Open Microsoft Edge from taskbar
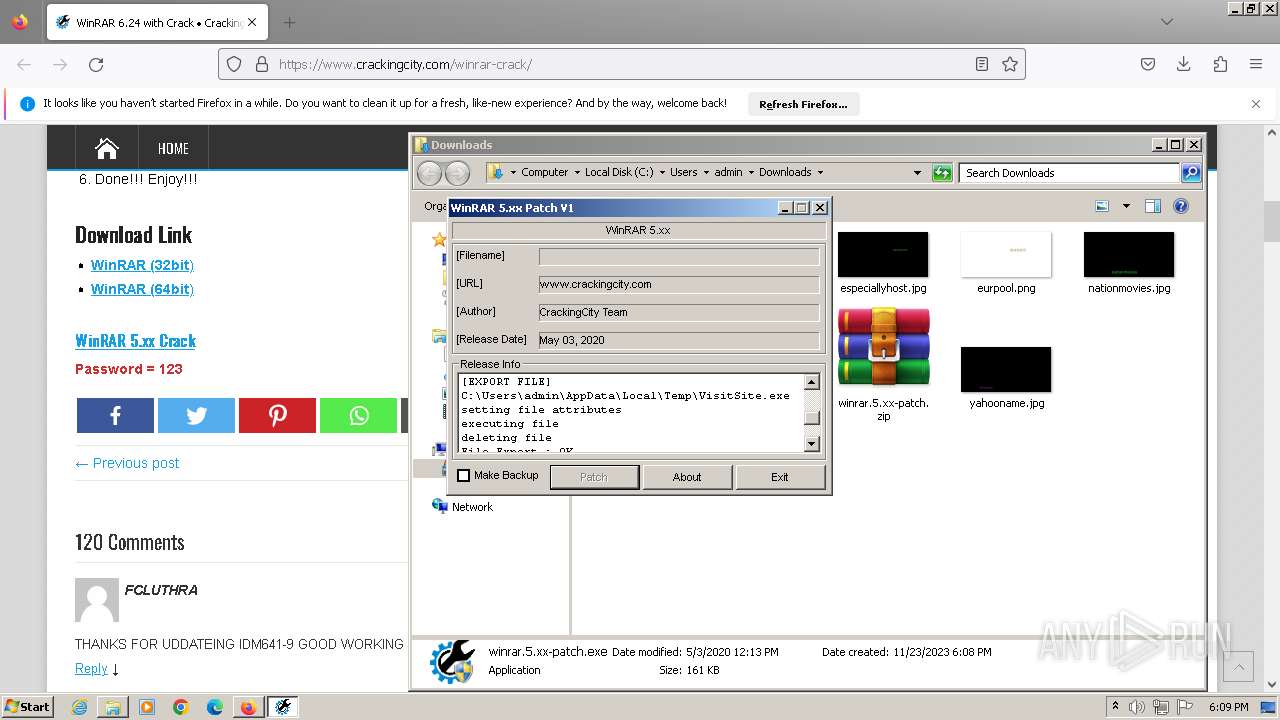1280x720 pixels. click(x=215, y=707)
